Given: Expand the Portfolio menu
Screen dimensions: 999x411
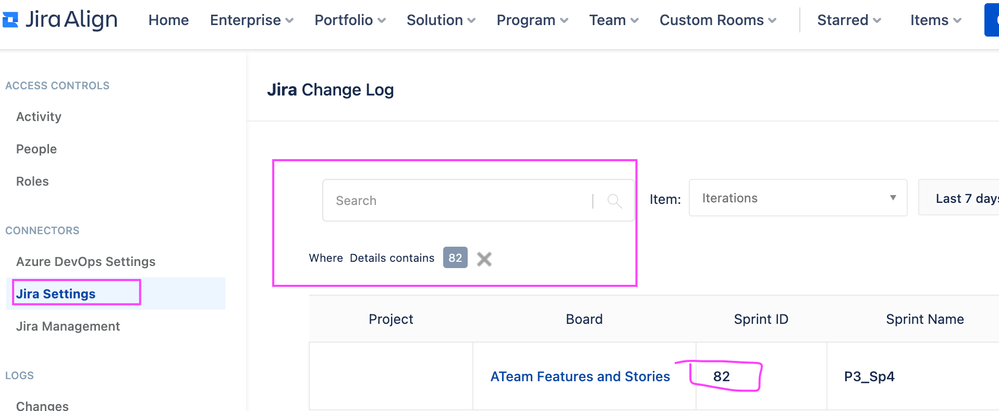Looking at the screenshot, I should pyautogui.click(x=350, y=20).
